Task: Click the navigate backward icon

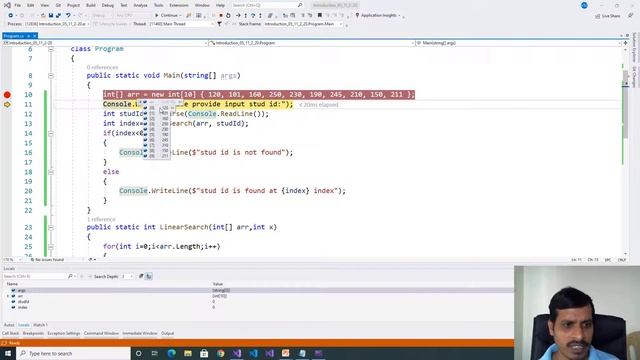Action: coord(11,16)
